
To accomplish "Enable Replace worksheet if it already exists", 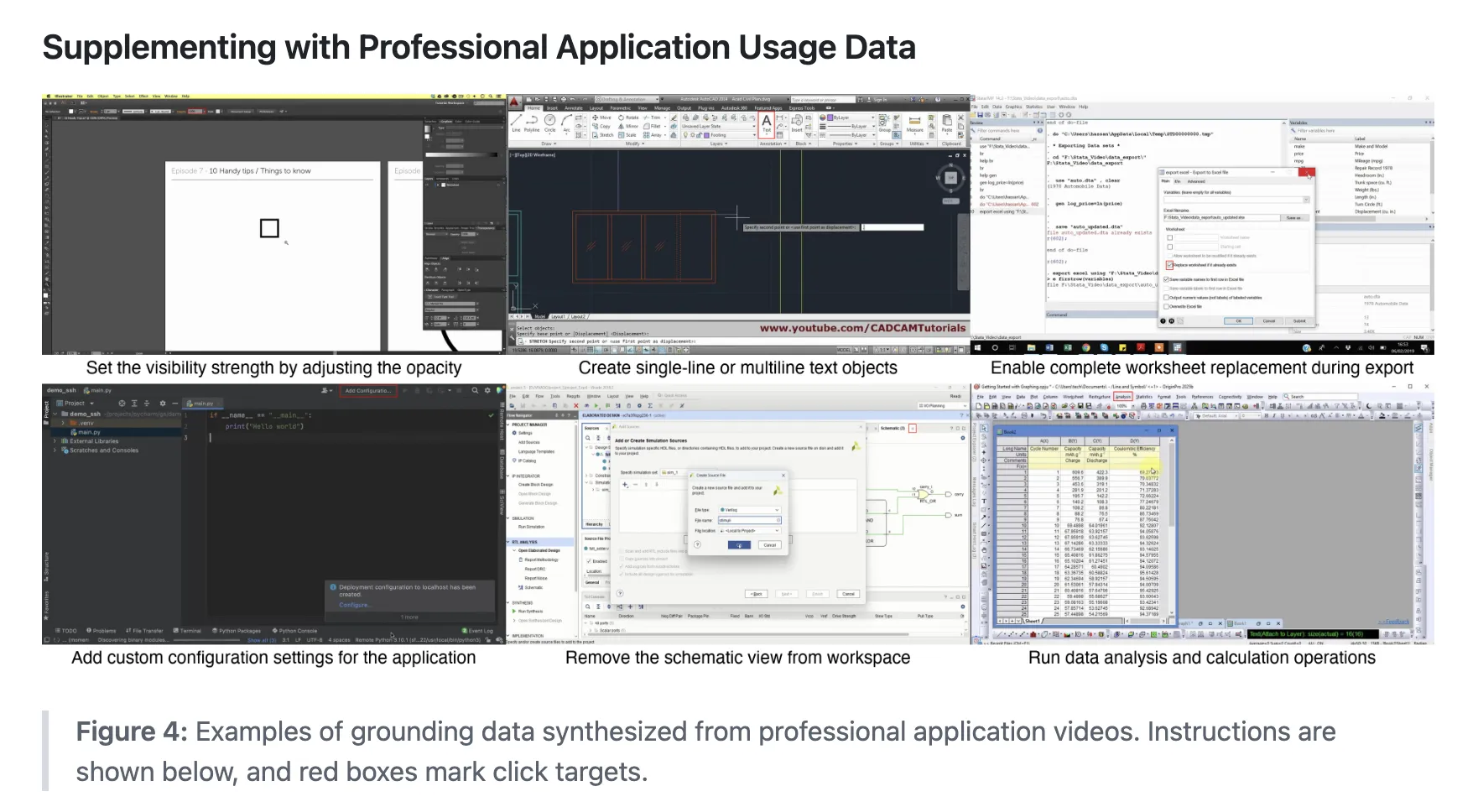I will [1169, 265].
